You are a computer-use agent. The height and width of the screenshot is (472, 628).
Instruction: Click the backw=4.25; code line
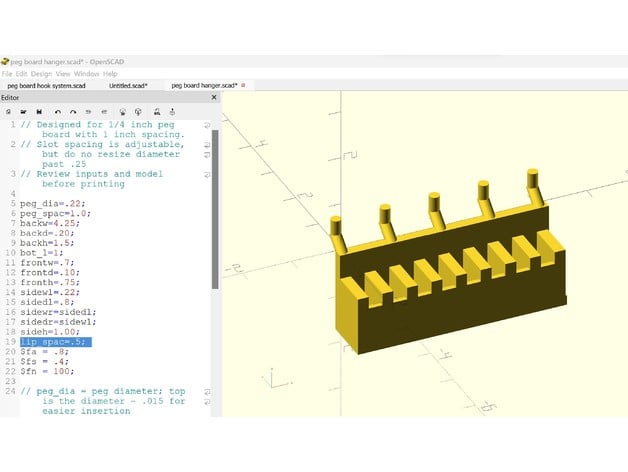50,223
